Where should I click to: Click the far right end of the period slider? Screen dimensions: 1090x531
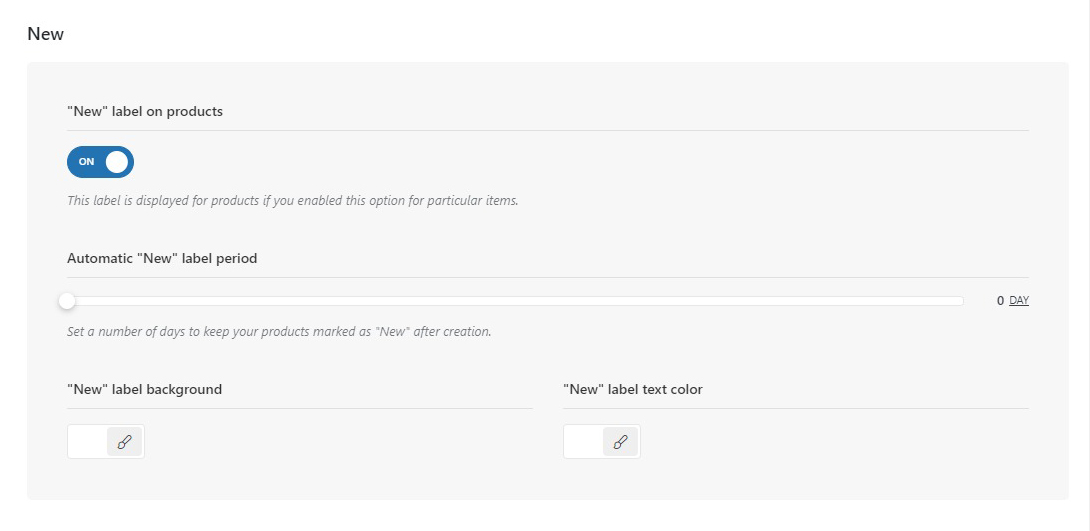(x=960, y=300)
